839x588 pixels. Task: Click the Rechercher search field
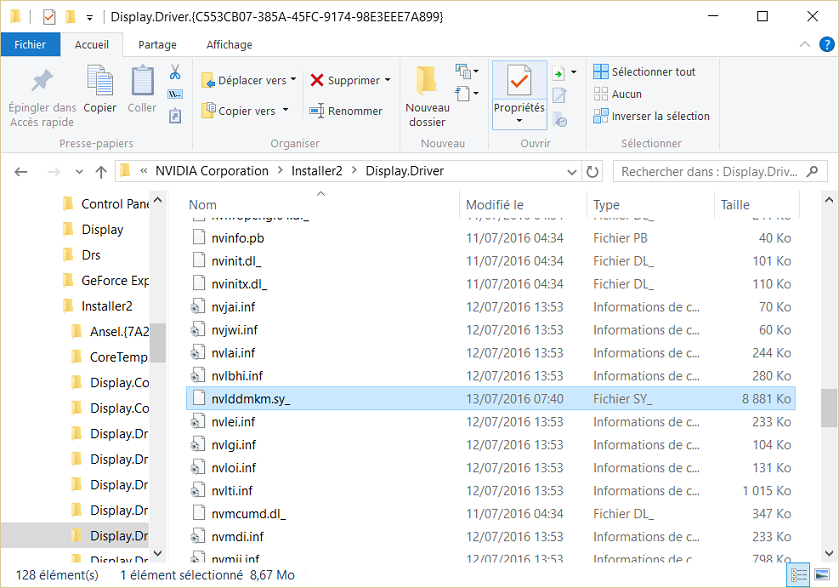click(x=710, y=171)
